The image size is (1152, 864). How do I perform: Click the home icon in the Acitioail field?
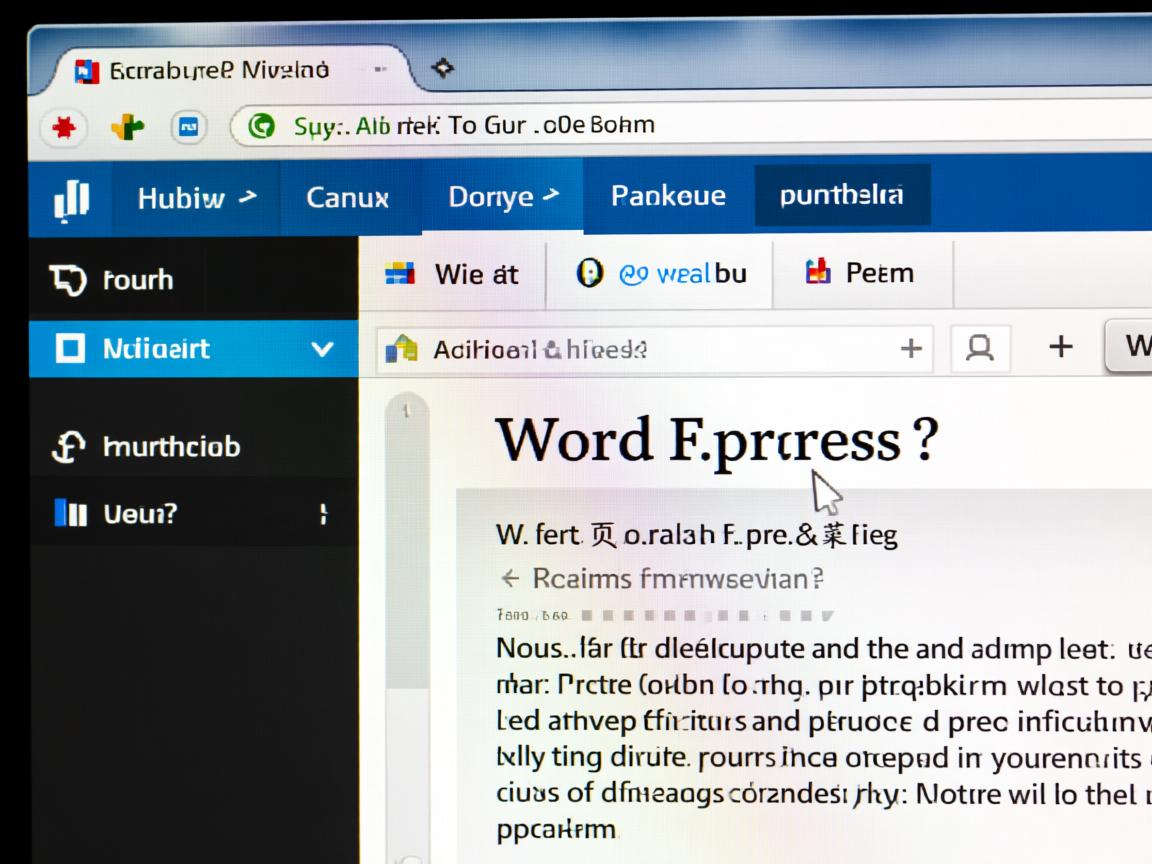click(x=404, y=349)
